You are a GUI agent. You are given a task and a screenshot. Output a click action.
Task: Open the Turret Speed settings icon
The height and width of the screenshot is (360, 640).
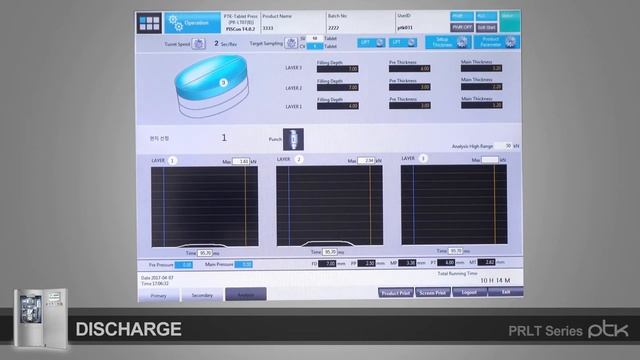tap(199, 44)
